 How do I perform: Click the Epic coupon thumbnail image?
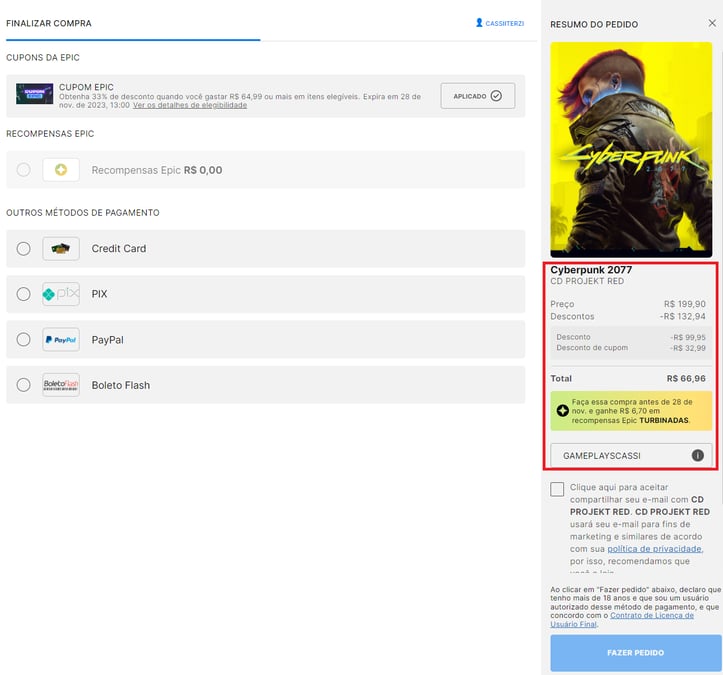(35, 94)
